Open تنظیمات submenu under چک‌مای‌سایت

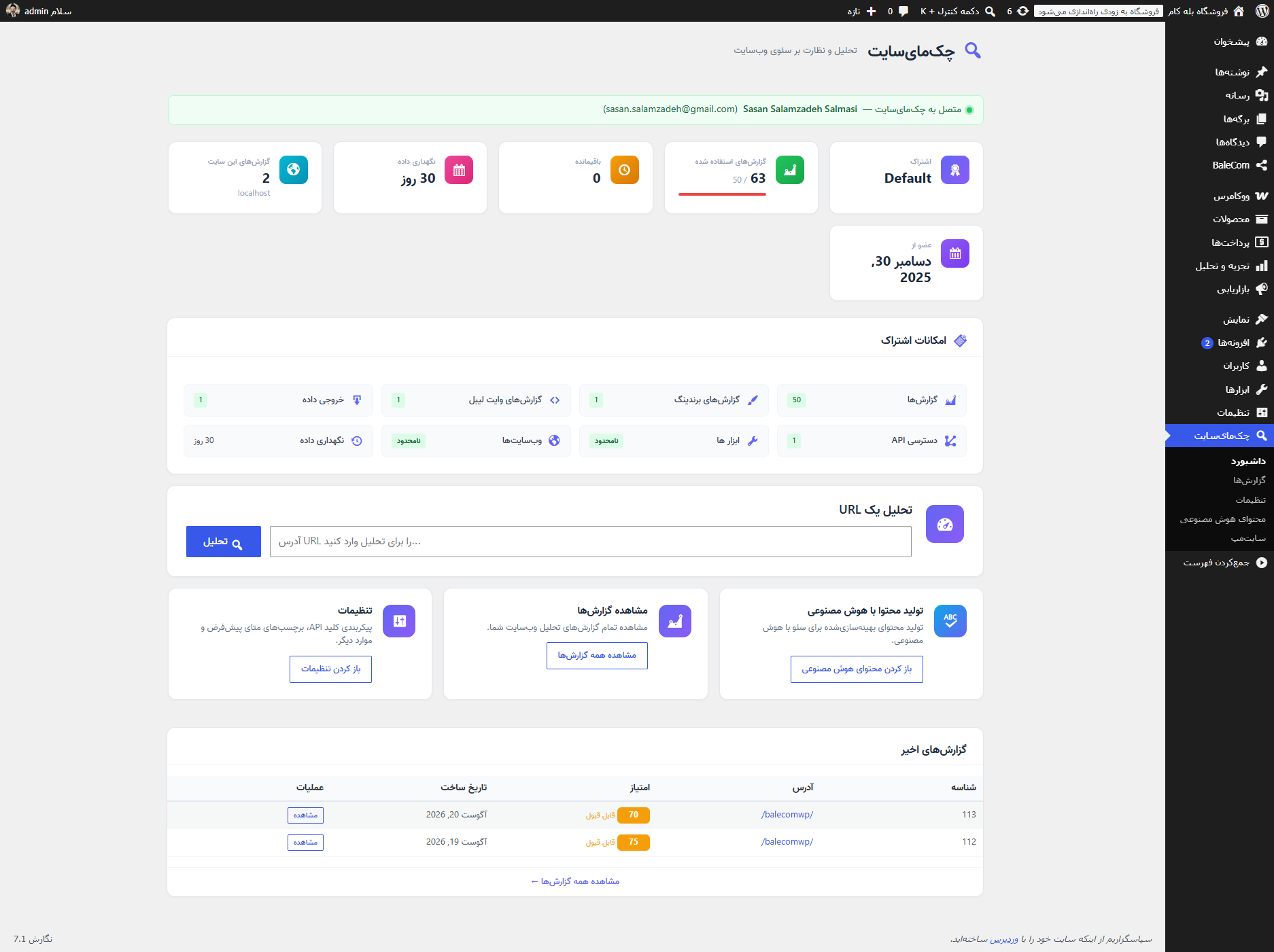point(1251,500)
